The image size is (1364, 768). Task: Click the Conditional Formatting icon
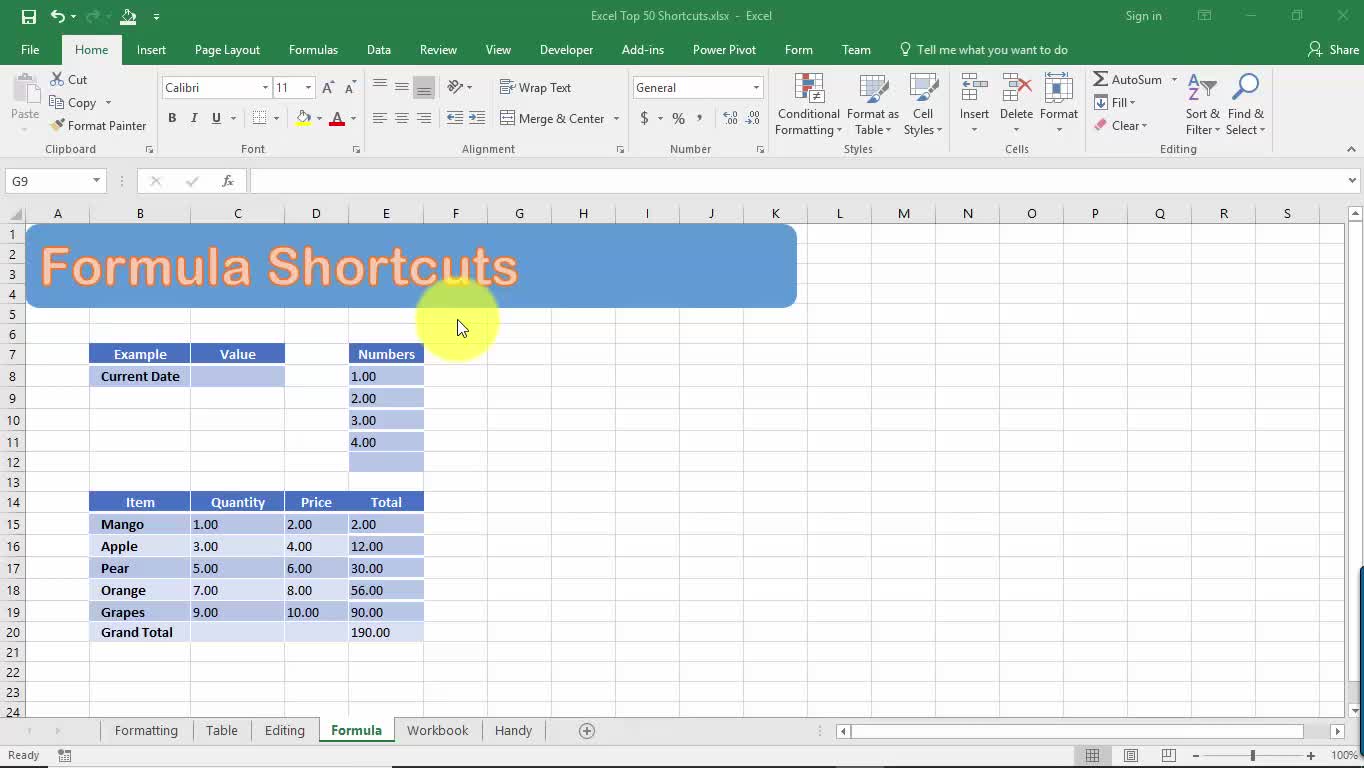(808, 91)
